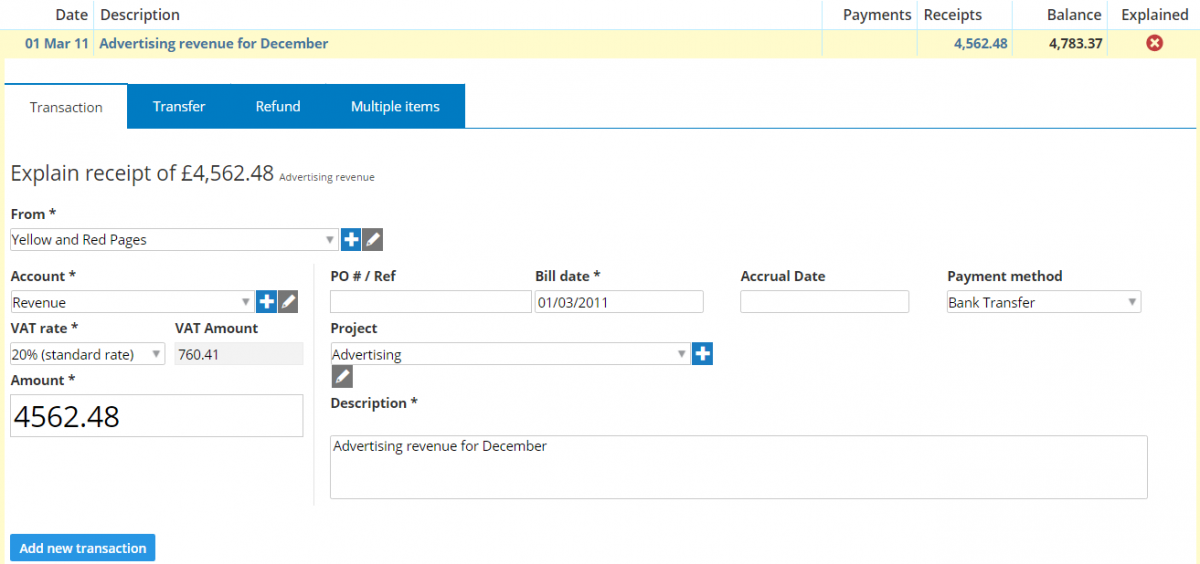
Task: Switch to the Multiple items tab
Action: coord(395,106)
